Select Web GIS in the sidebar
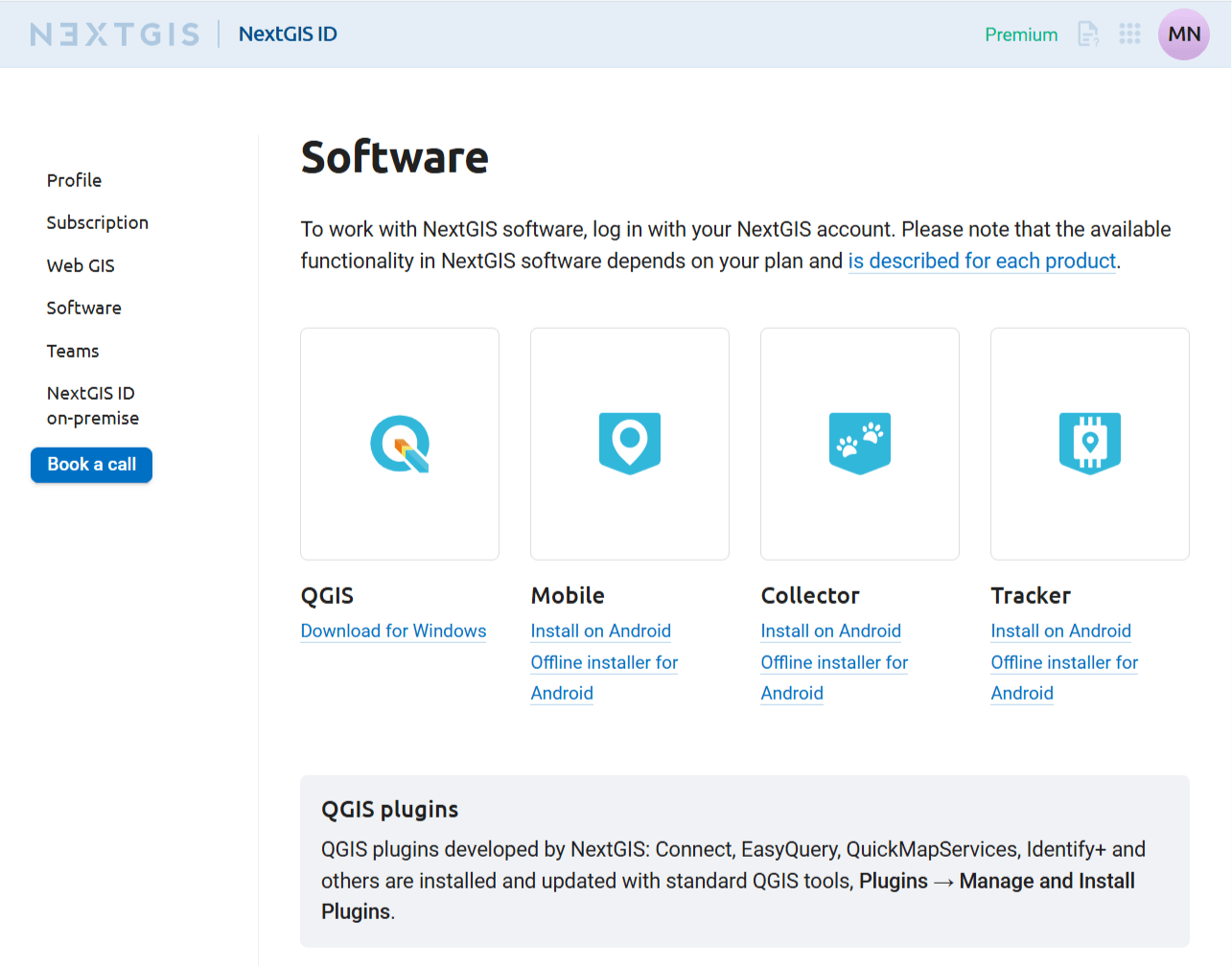The width and height of the screenshot is (1232, 966). tap(81, 265)
